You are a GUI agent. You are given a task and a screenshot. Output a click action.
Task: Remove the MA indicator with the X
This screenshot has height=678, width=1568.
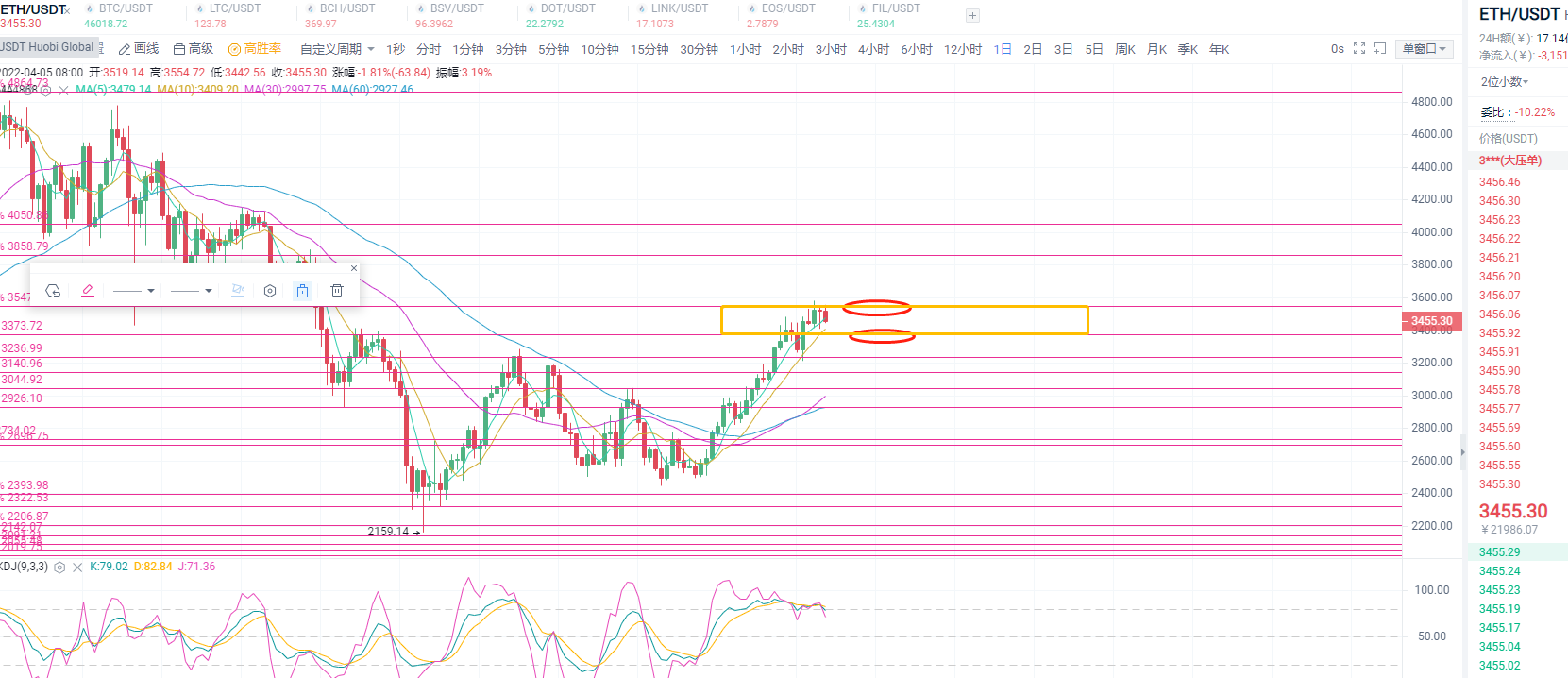point(63,91)
